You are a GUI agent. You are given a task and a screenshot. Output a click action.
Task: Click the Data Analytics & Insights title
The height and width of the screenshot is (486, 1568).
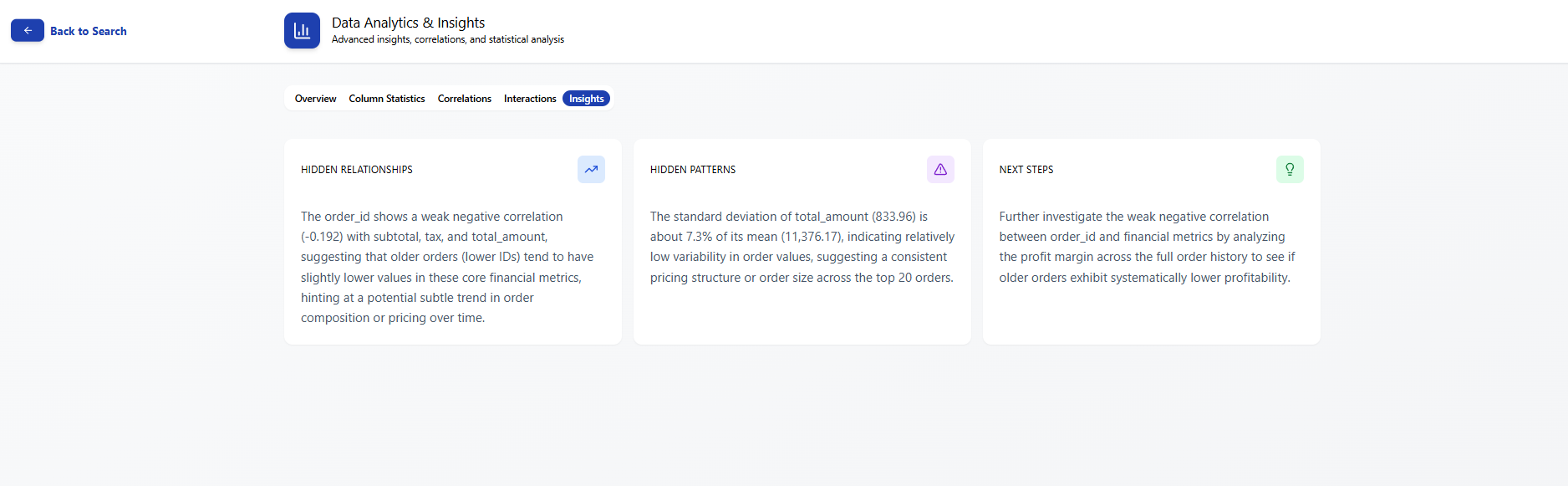tap(408, 23)
